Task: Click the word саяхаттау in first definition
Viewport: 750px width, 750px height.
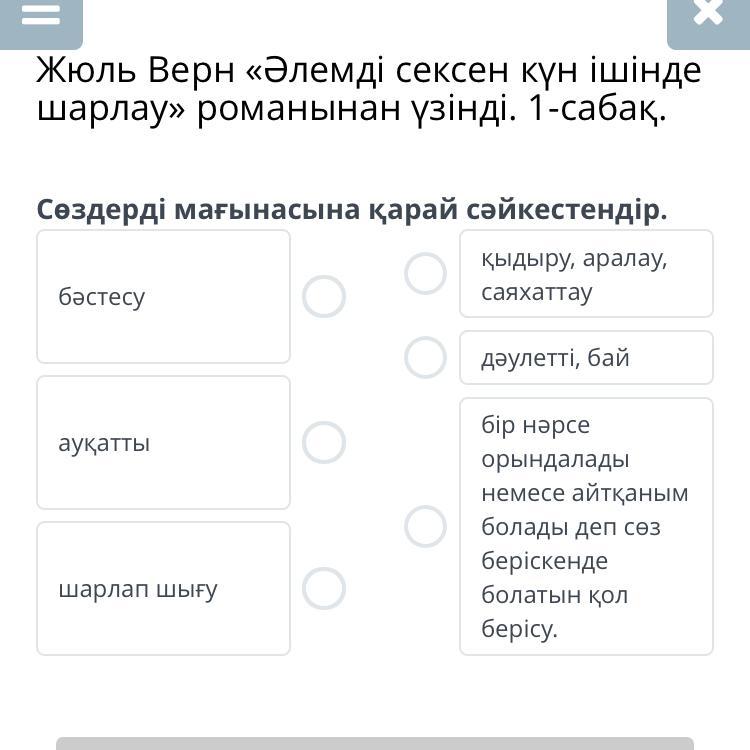Action: coord(537,292)
